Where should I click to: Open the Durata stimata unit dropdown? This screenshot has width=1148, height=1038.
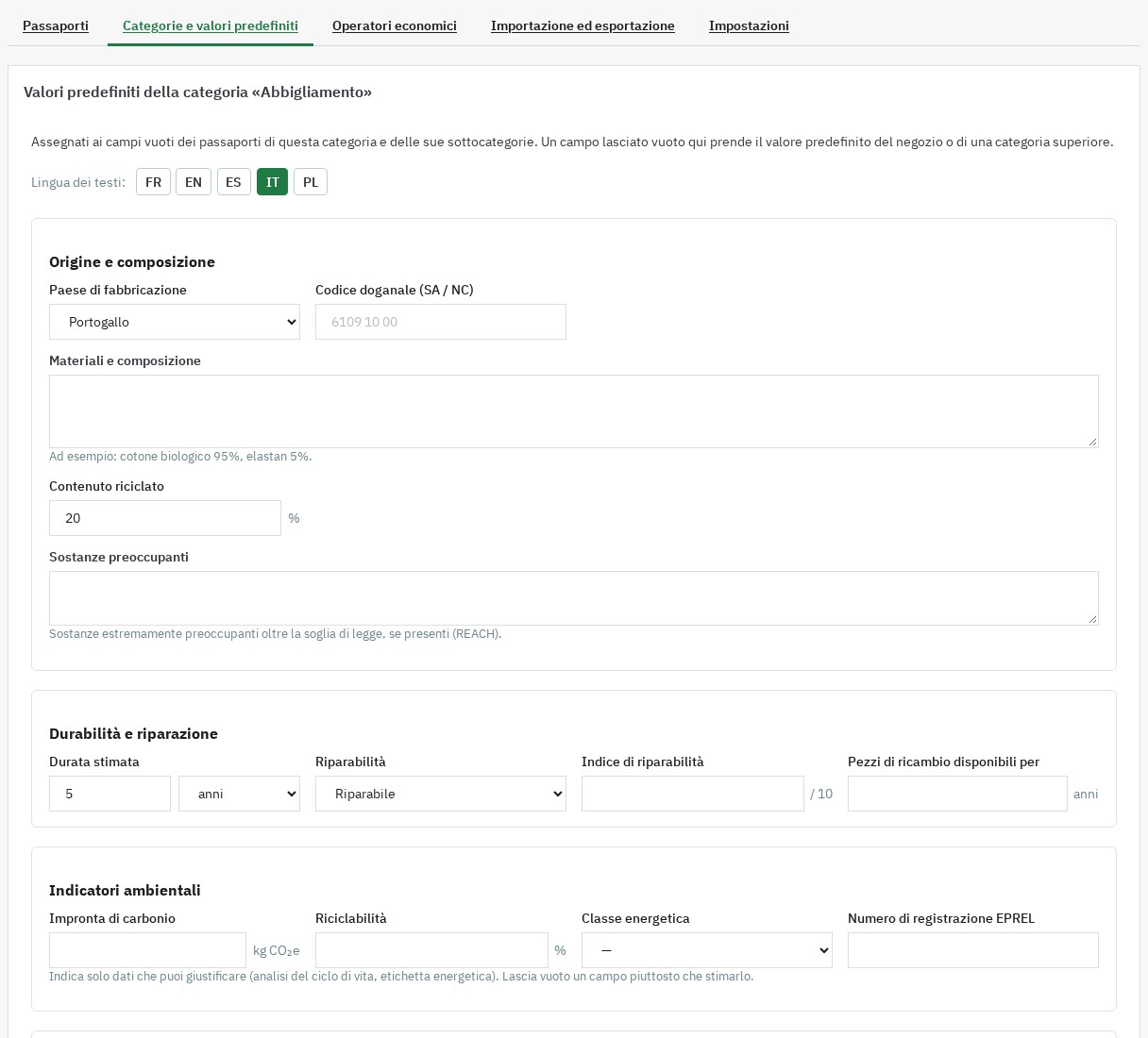(x=239, y=794)
